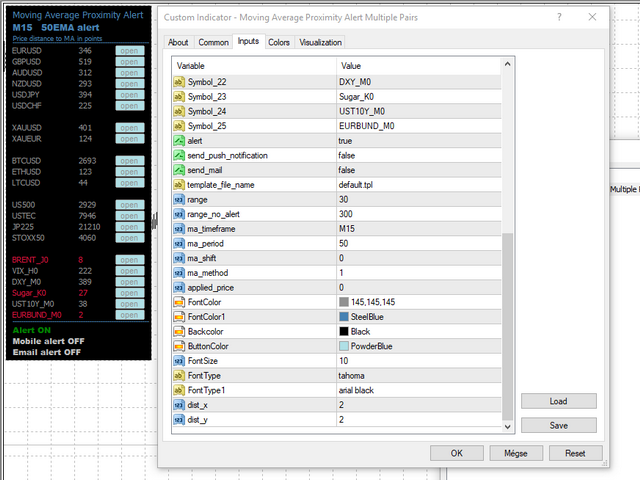Click the string icon beside Symbol_23

tap(179, 97)
